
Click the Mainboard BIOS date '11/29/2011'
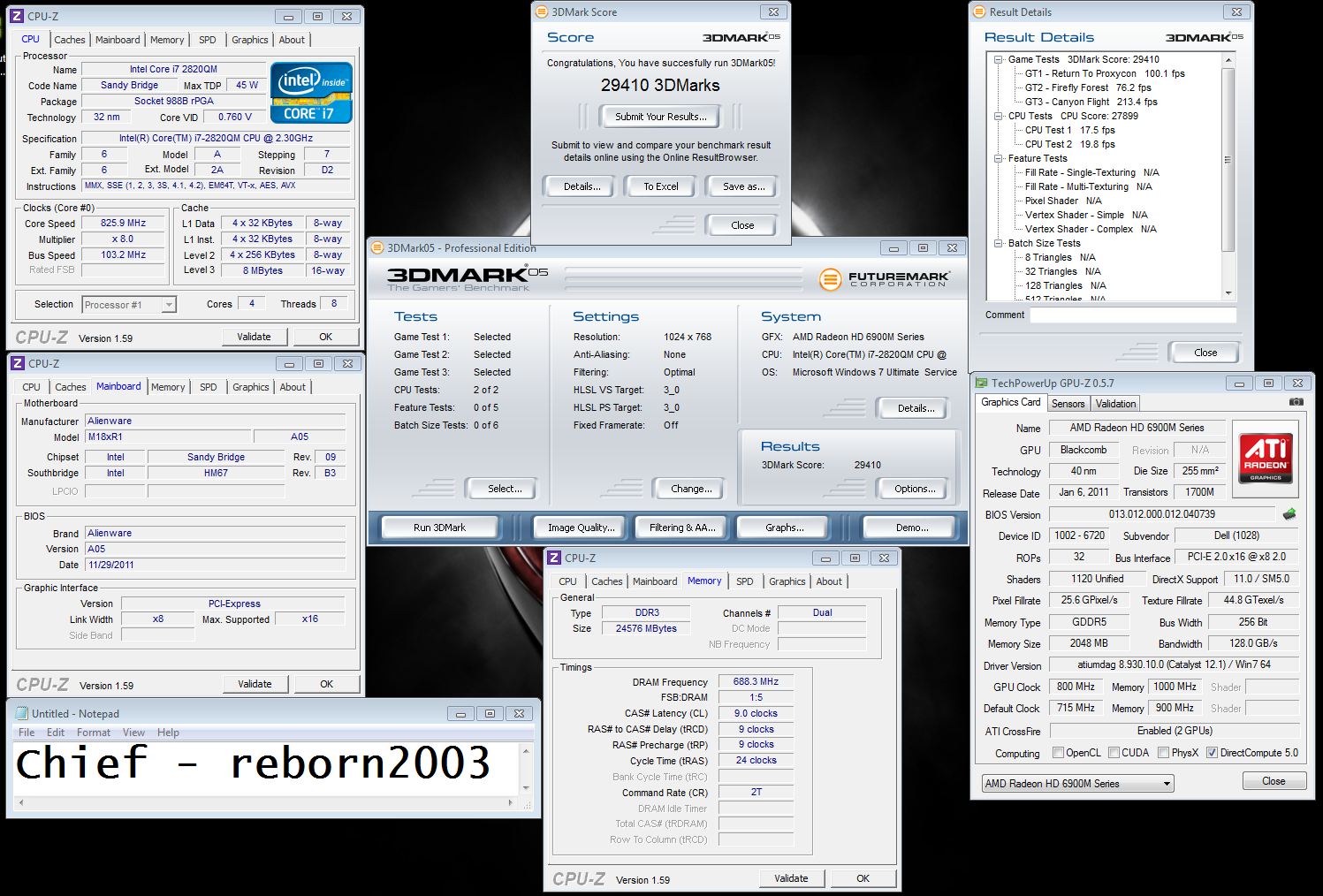click(x=215, y=565)
